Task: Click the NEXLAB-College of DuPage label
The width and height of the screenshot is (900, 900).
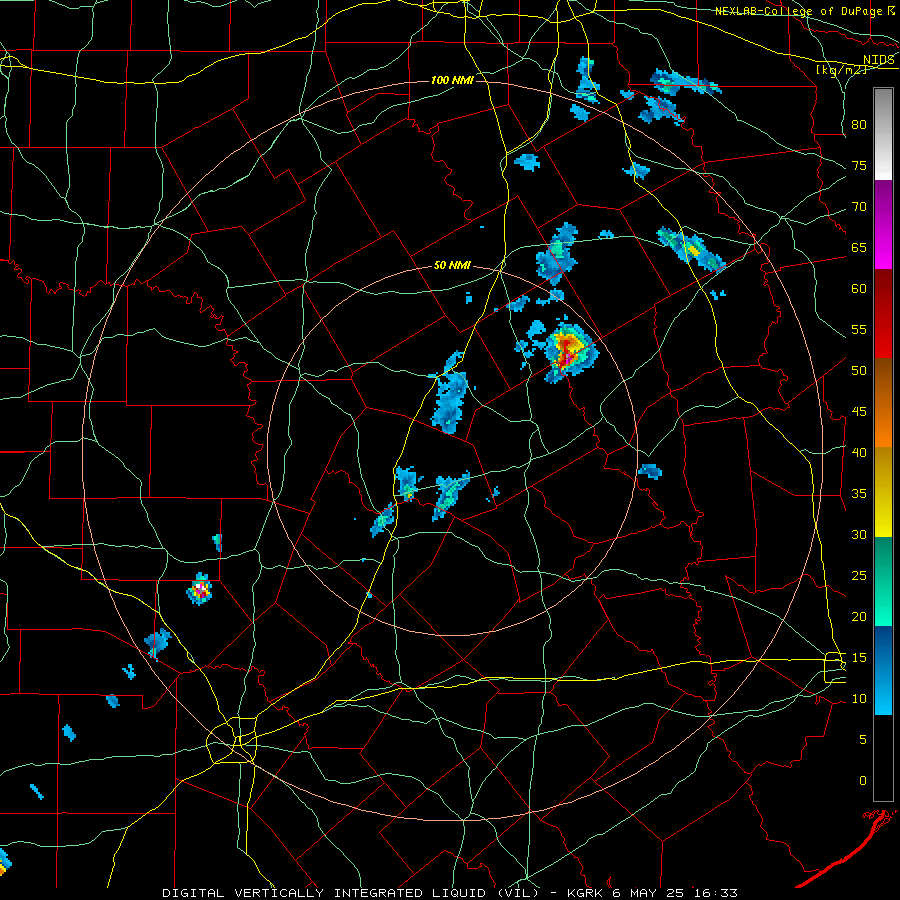Action: click(798, 11)
